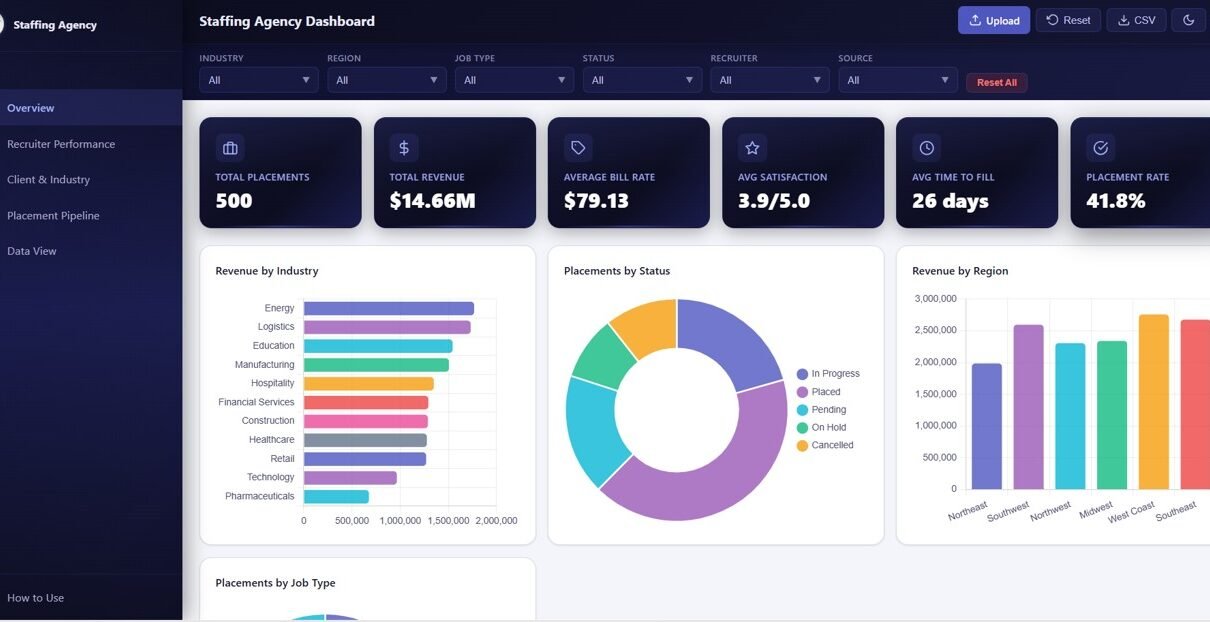This screenshot has height=622, width=1210.
Task: Open the Industry filter dropdown
Action: 259,80
